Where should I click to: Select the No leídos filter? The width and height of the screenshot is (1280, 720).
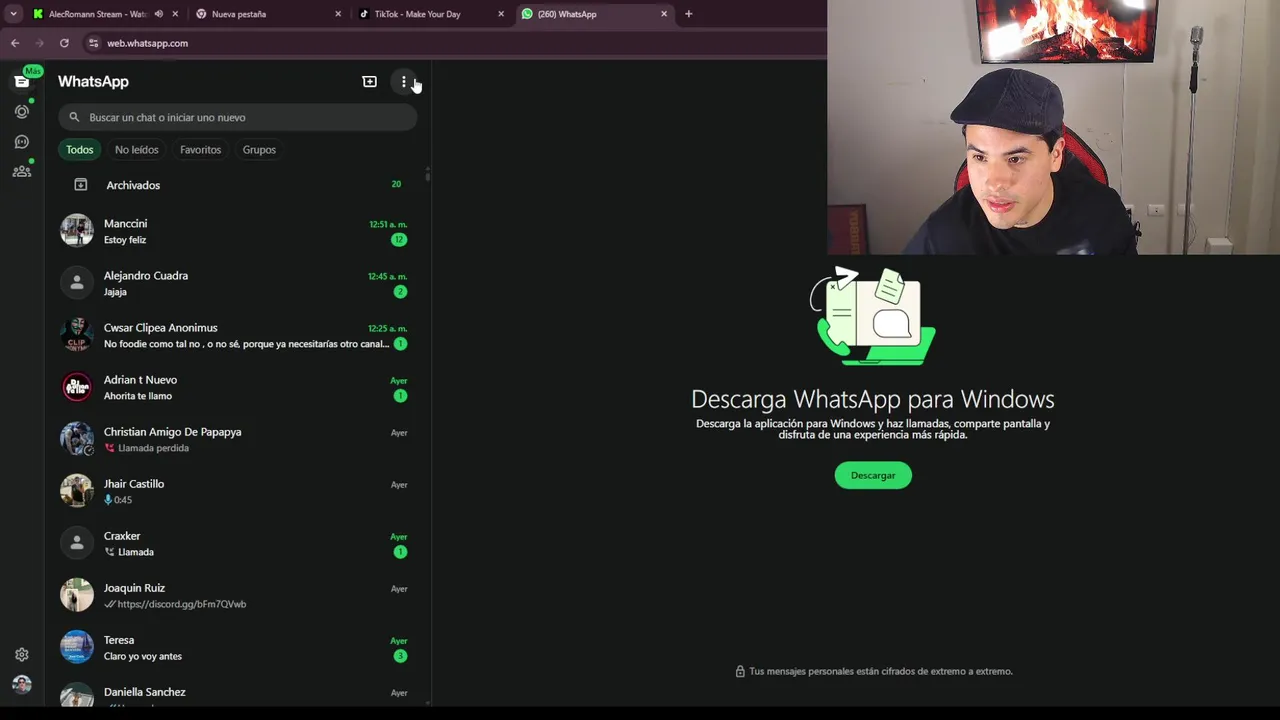point(136,150)
